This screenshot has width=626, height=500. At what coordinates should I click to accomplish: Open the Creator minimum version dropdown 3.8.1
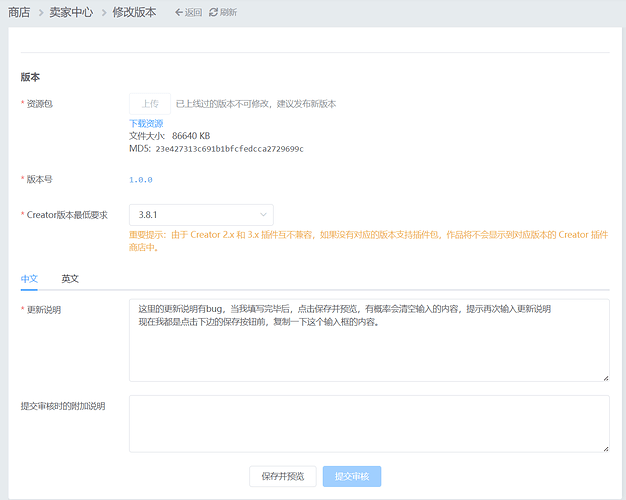(x=201, y=215)
